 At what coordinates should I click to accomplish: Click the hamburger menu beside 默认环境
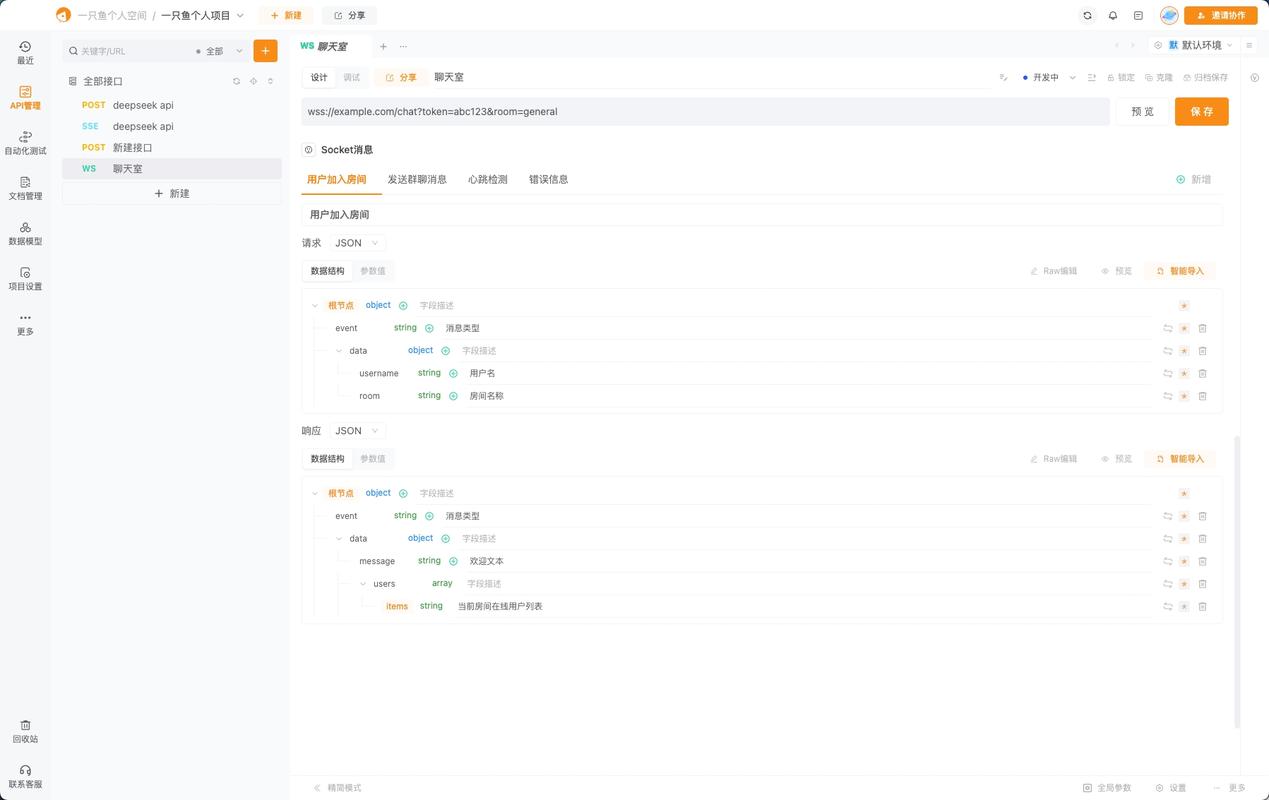1249,45
